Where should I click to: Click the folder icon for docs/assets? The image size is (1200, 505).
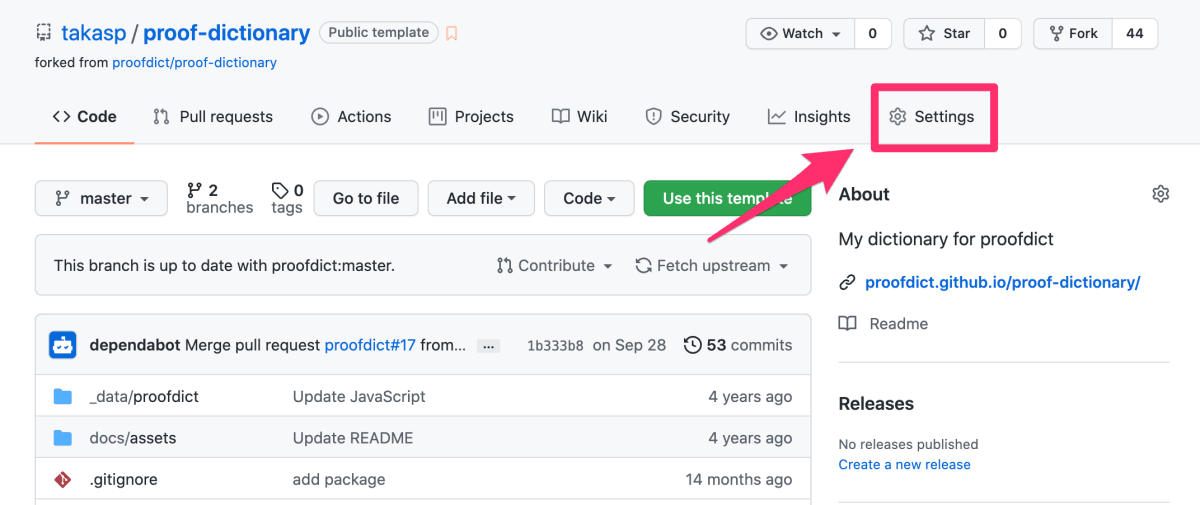(63, 438)
